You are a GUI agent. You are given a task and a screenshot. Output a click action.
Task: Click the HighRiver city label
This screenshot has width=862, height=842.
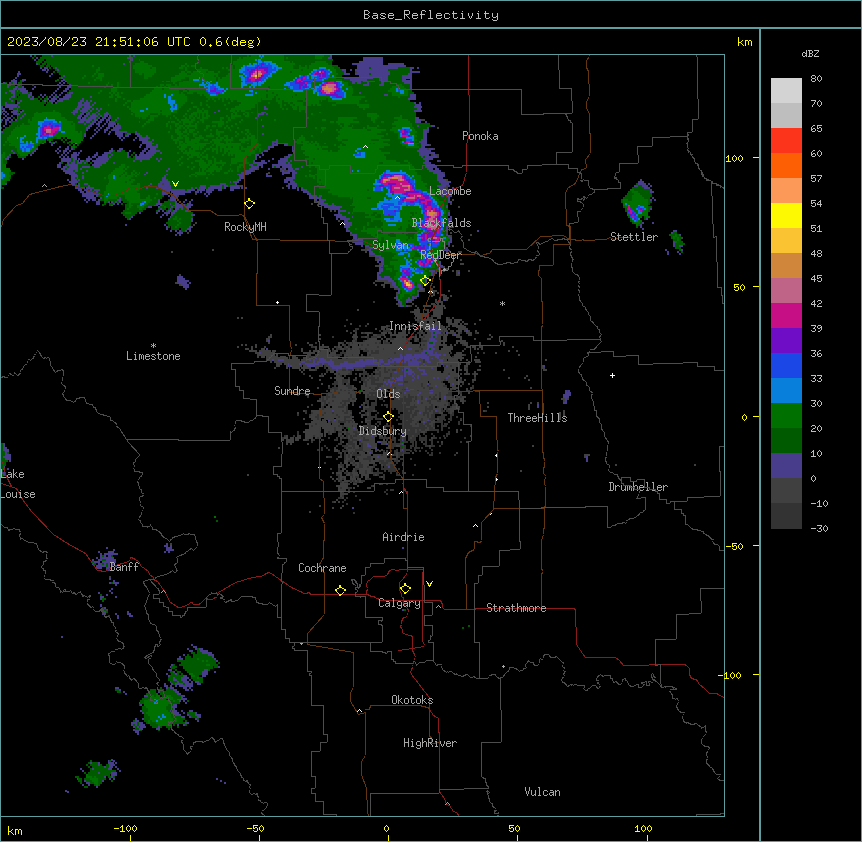(430, 743)
